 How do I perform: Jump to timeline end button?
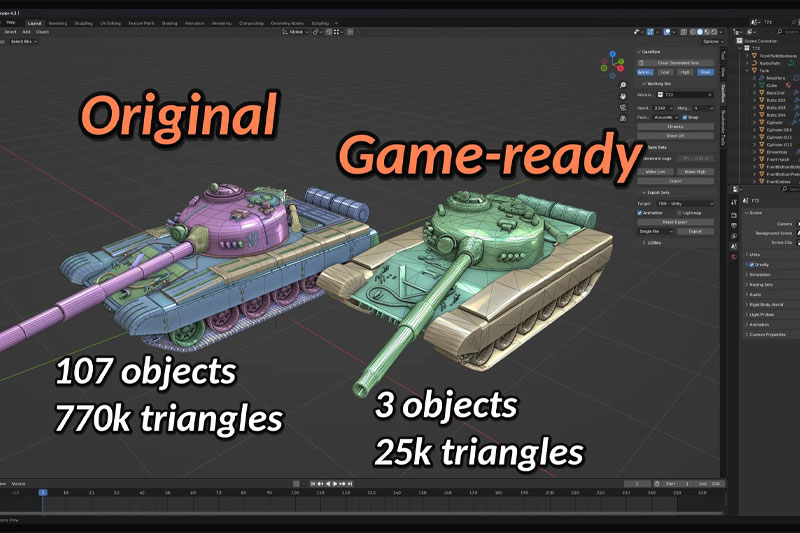pos(350,484)
